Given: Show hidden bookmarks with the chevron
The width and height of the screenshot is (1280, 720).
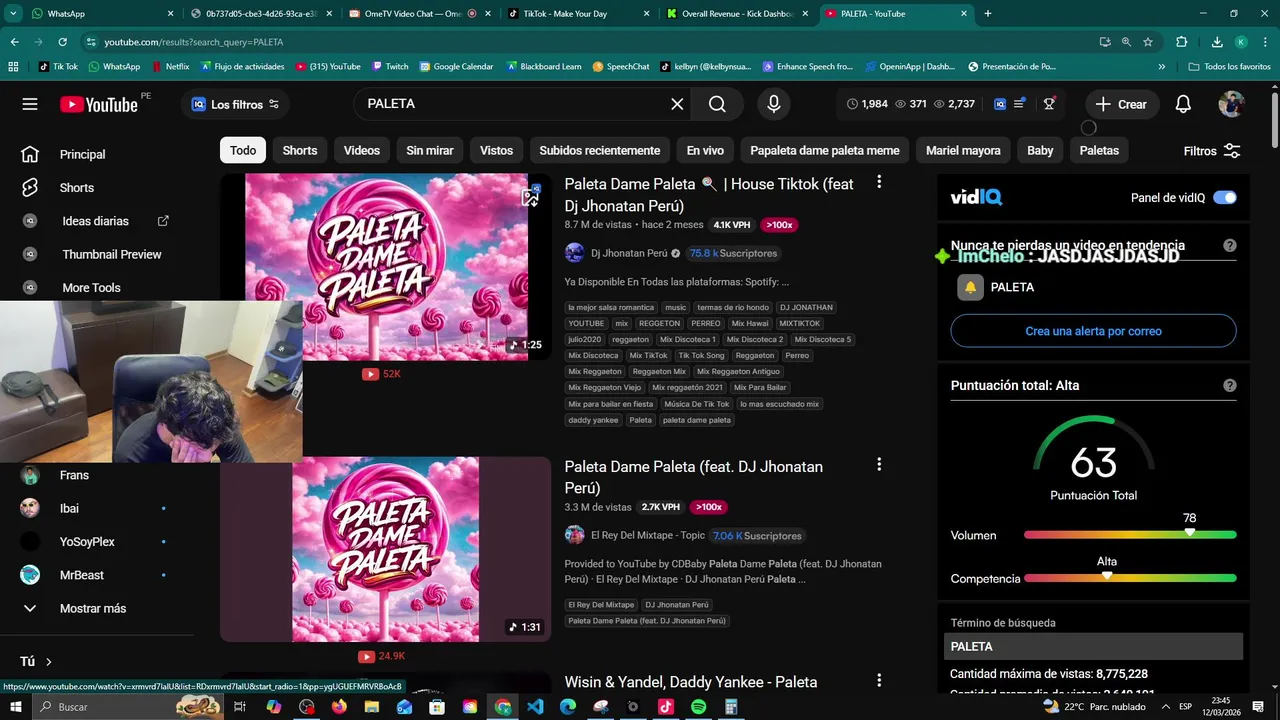Looking at the screenshot, I should [x=1161, y=66].
